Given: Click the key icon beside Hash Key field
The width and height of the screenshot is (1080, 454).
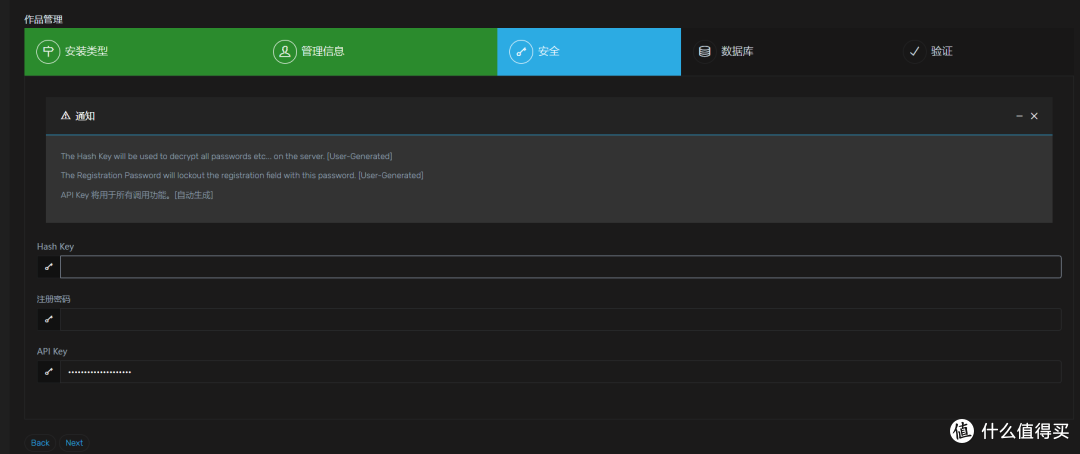Looking at the screenshot, I should click(x=48, y=267).
